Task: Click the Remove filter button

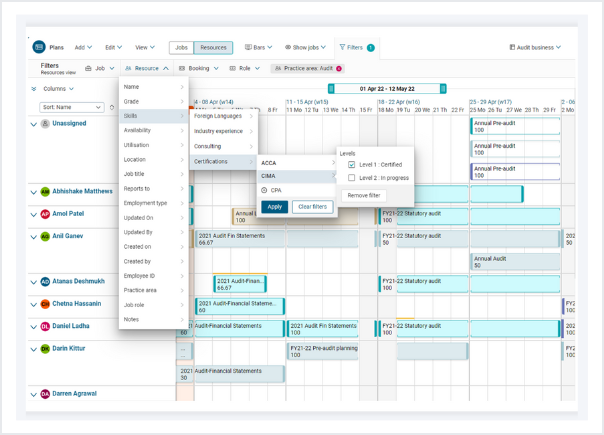Action: coord(364,196)
